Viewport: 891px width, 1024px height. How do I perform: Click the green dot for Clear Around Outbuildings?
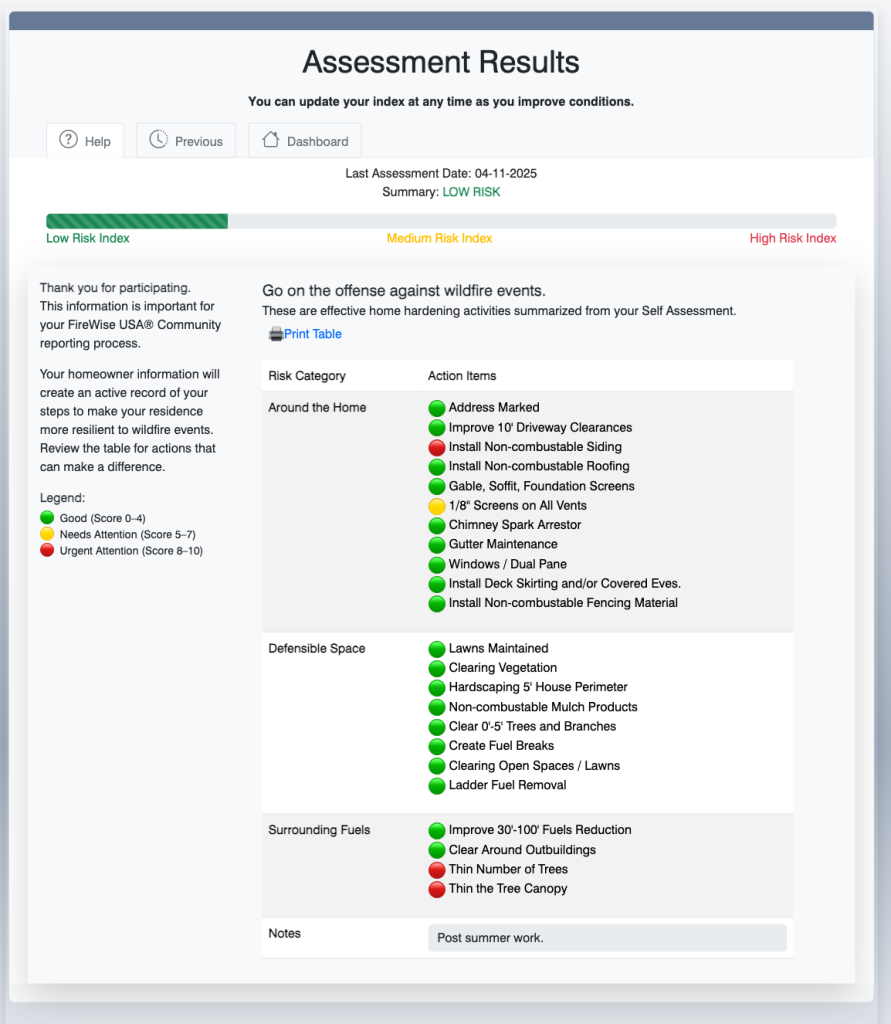(x=437, y=850)
